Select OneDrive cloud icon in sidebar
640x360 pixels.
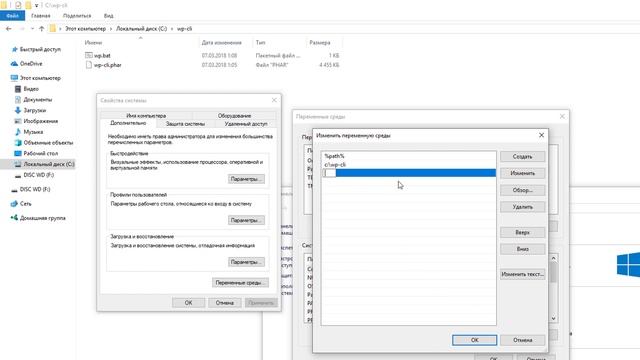(14, 64)
